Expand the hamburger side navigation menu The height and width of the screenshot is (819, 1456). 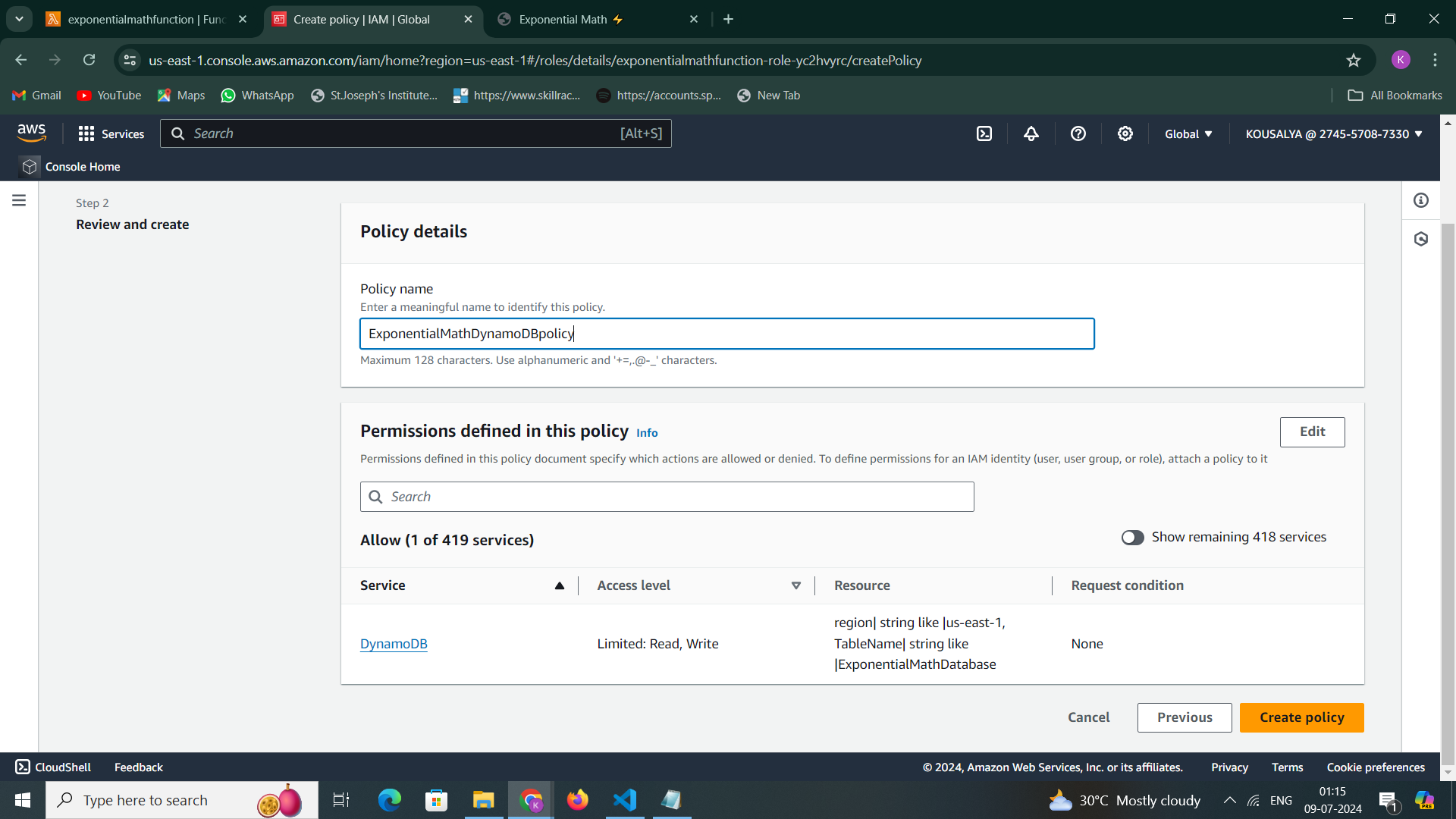click(19, 200)
